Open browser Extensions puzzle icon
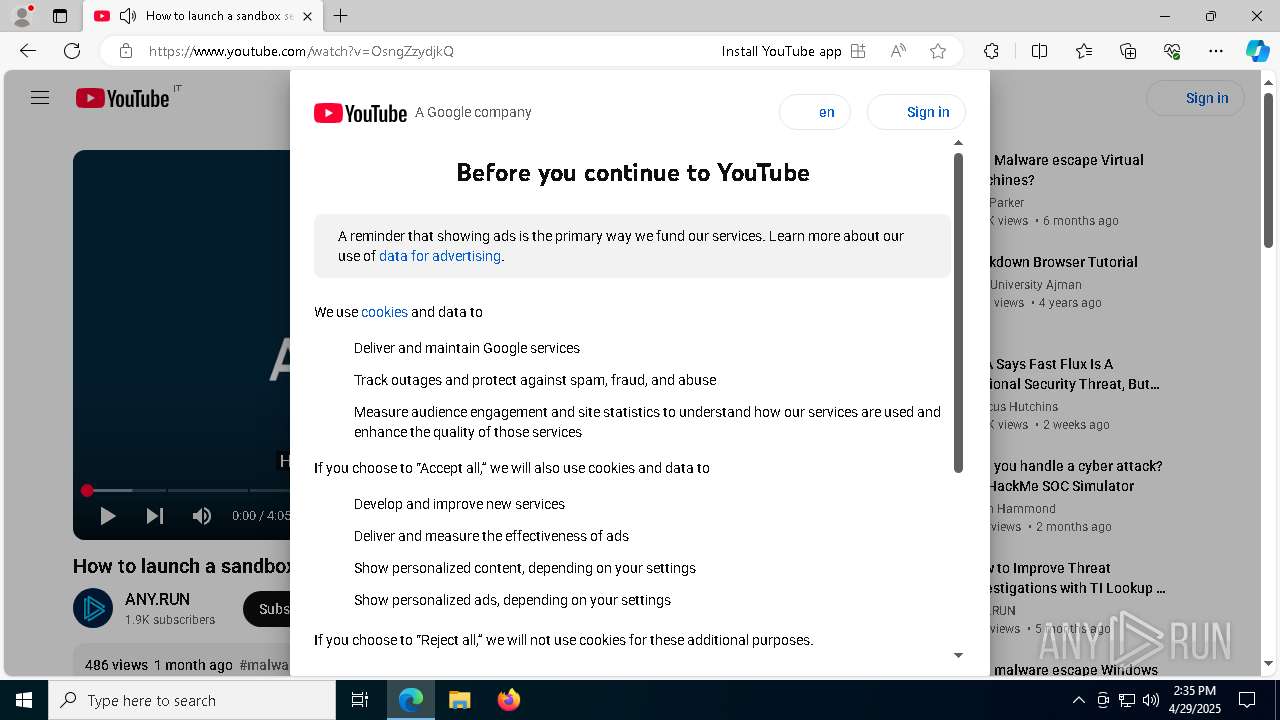 pos(991,51)
